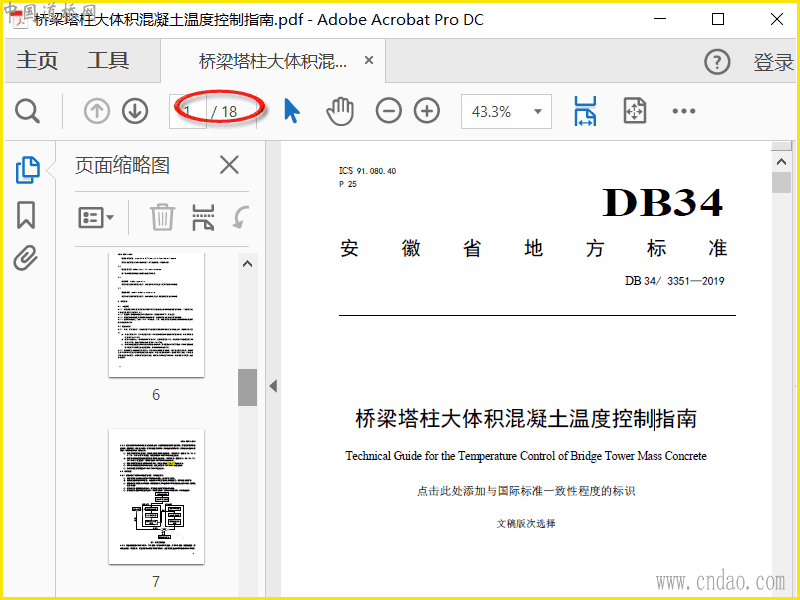Screen dimensions: 800x600
Task: Close the page thumbnails panel
Action: (x=229, y=165)
